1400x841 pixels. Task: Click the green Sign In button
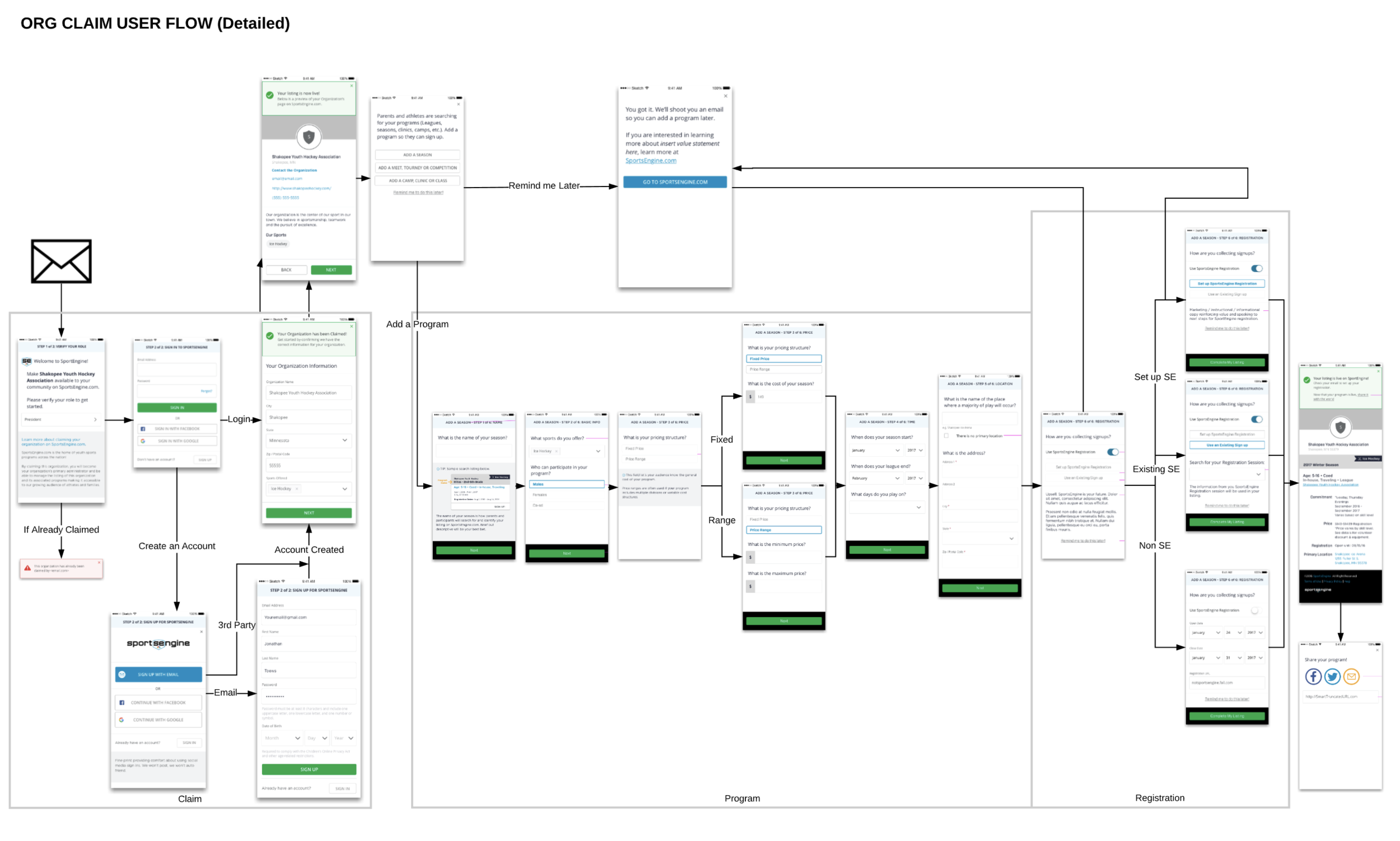pyautogui.click(x=177, y=408)
